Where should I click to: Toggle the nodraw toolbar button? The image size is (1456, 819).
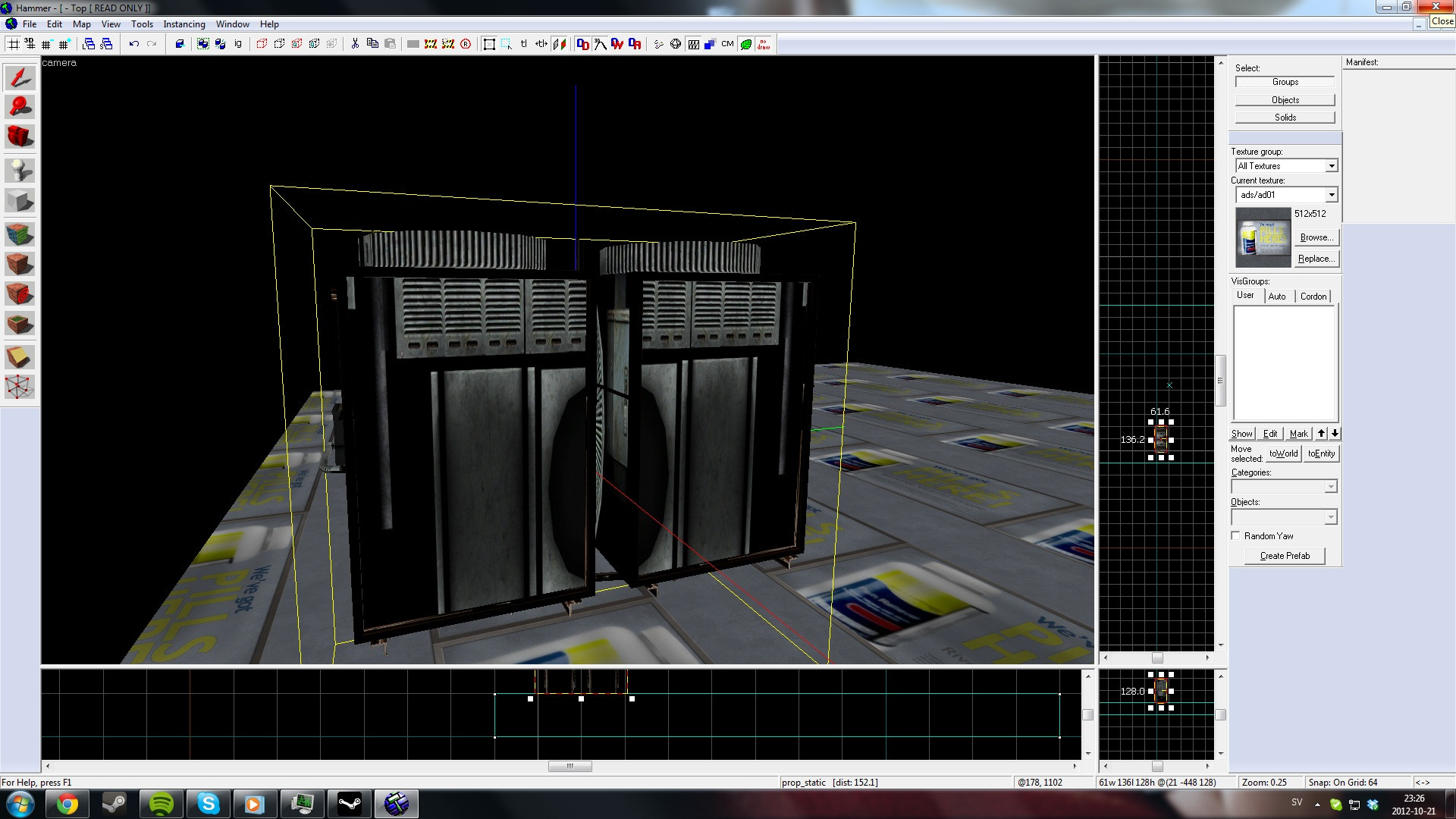coord(764,44)
